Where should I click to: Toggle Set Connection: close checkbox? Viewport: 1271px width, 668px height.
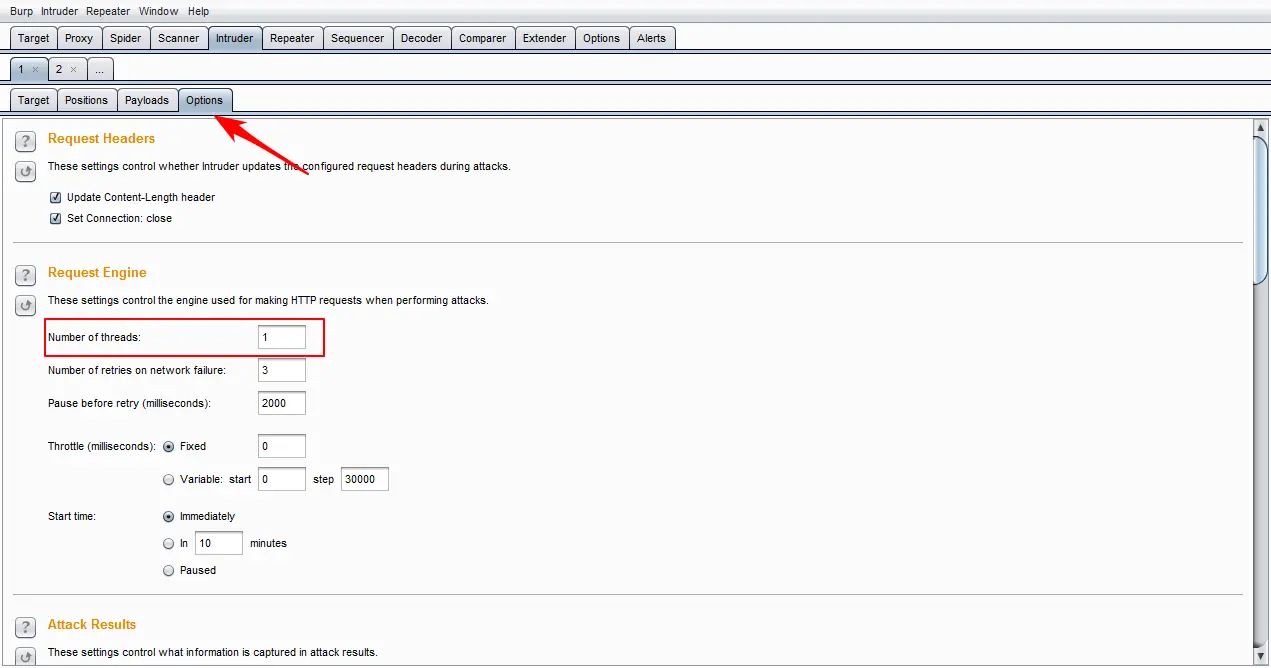[x=56, y=218]
